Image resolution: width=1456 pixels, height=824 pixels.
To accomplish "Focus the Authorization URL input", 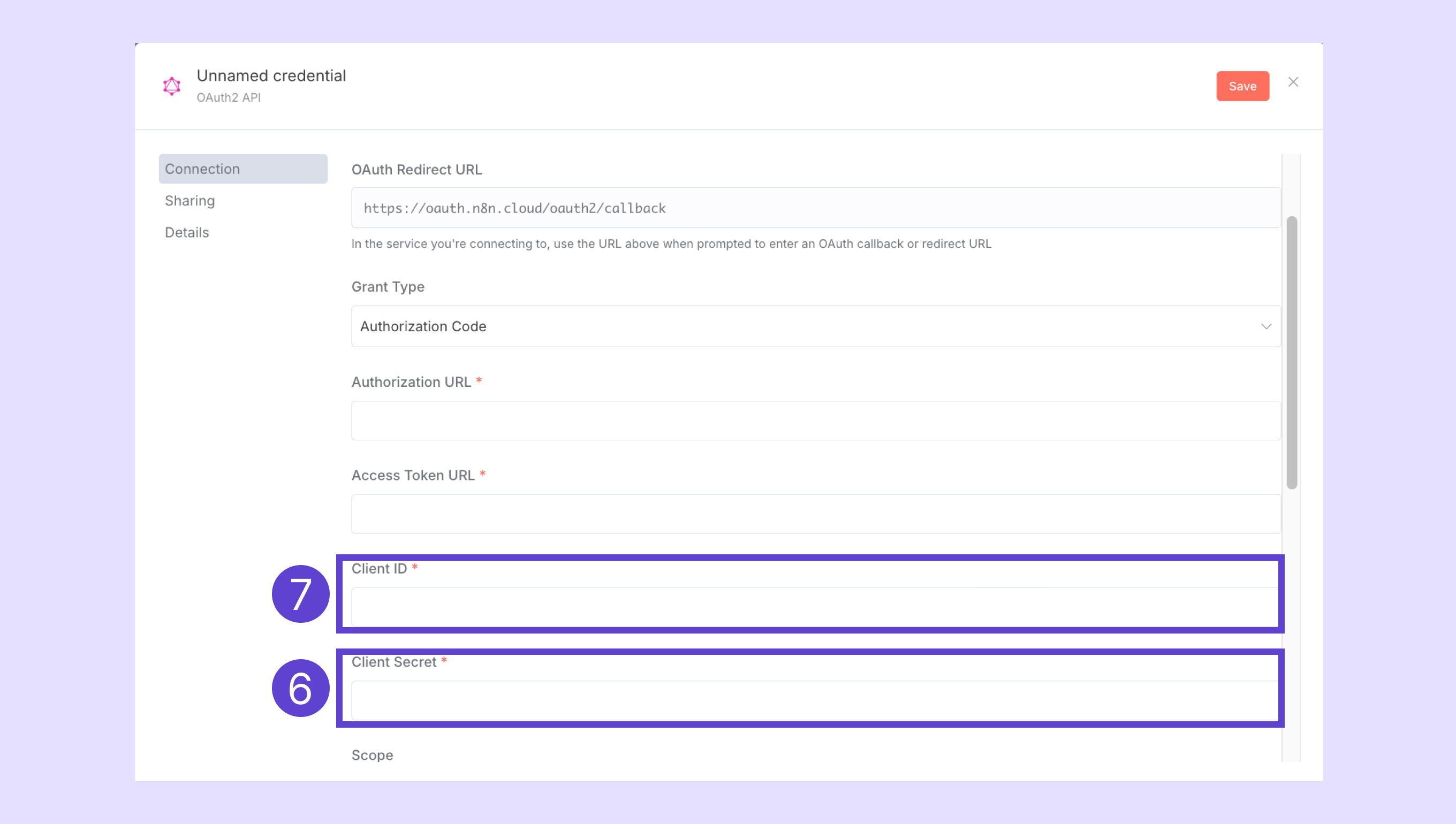I will [815, 421].
